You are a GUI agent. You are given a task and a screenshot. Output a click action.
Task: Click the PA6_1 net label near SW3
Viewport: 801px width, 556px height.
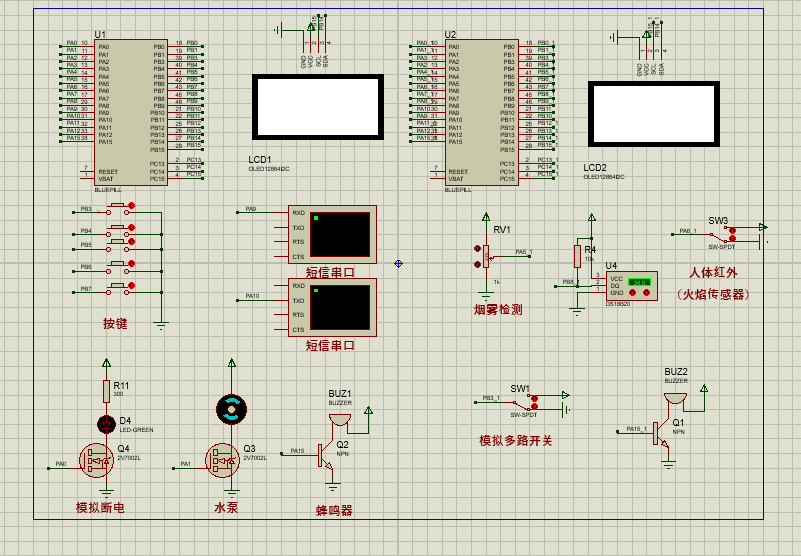[688, 231]
